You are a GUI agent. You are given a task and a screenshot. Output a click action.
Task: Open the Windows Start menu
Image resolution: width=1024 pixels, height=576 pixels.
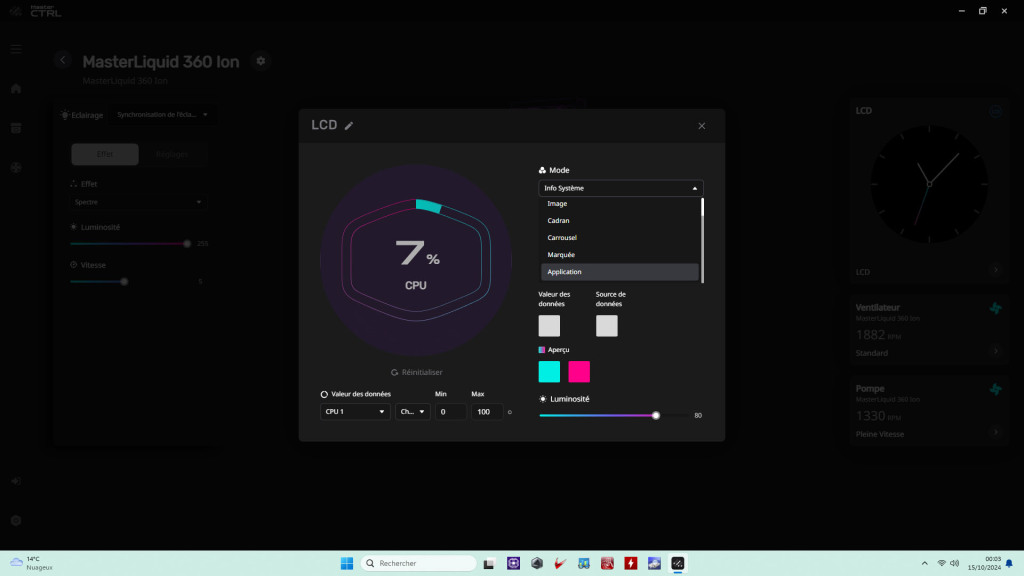[347, 563]
